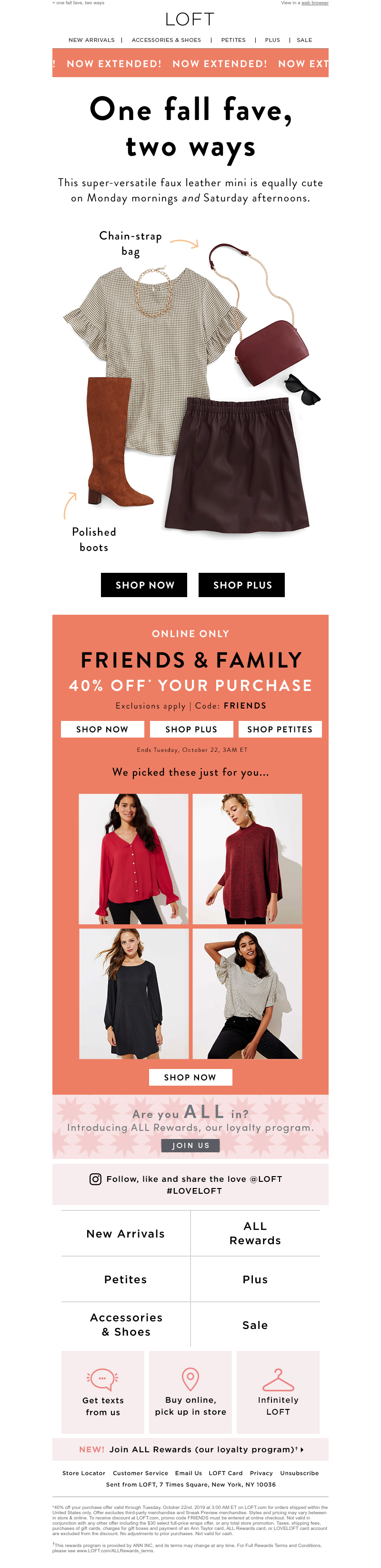Click the black Shop Plus button
The width and height of the screenshot is (381, 1568).
click(x=241, y=584)
